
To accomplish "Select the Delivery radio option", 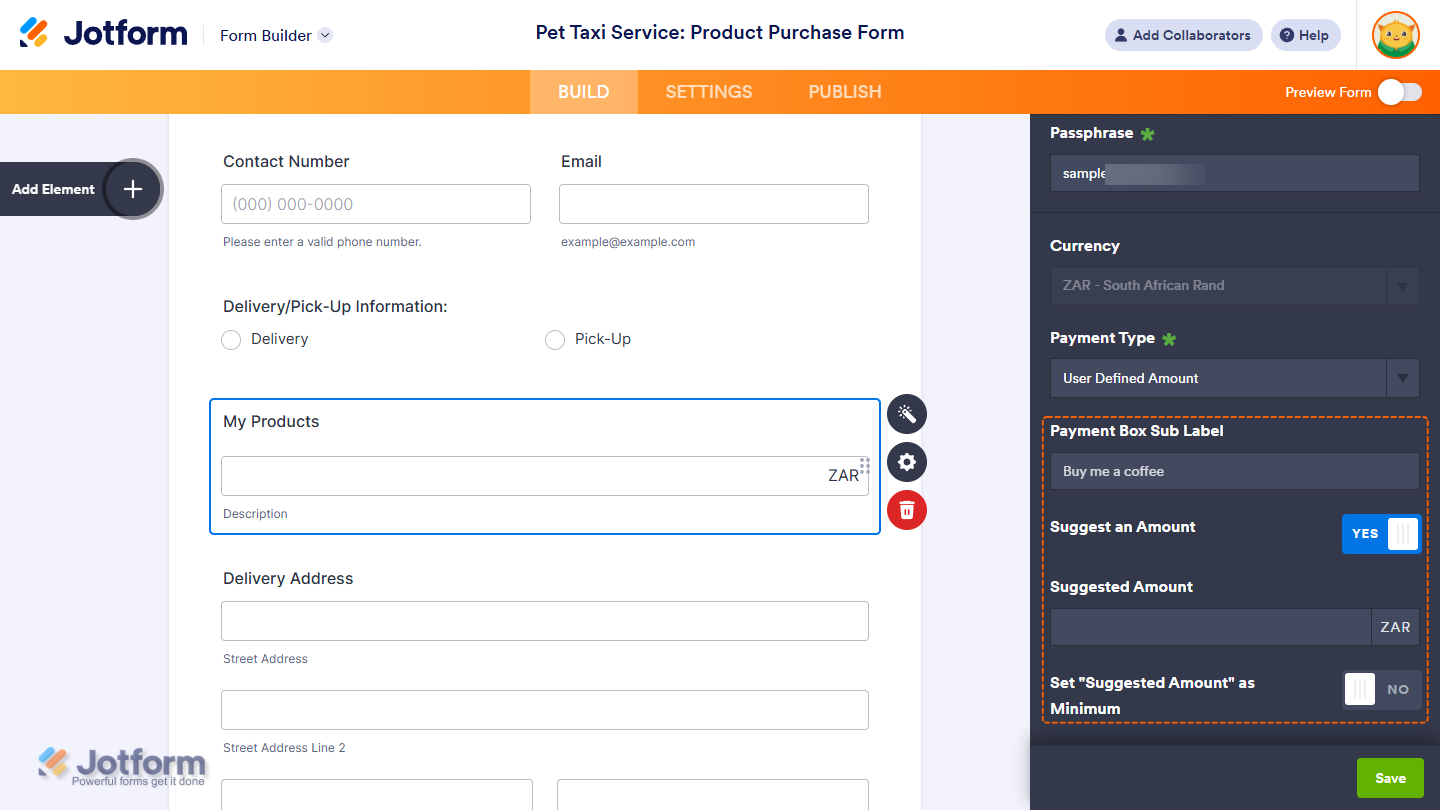I will click(x=231, y=340).
